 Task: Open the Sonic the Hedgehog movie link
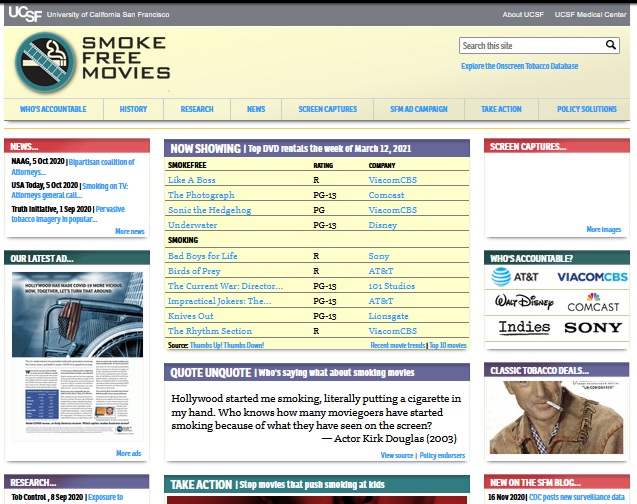(x=208, y=210)
